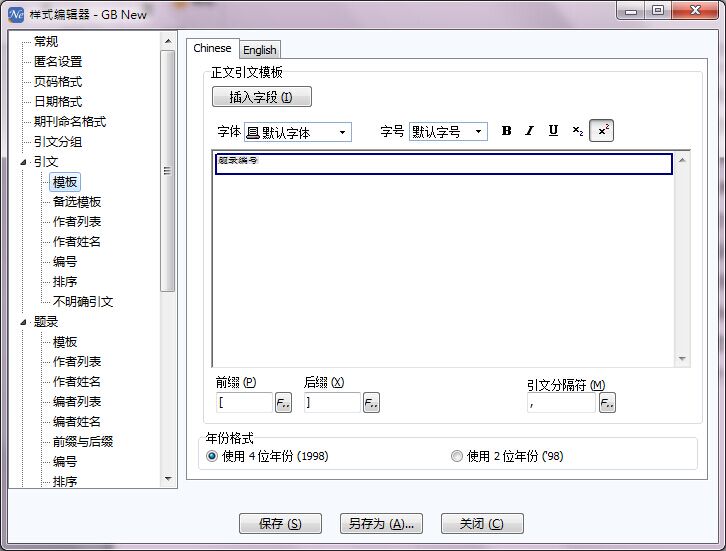Select 编号 under 题录

tap(65, 462)
